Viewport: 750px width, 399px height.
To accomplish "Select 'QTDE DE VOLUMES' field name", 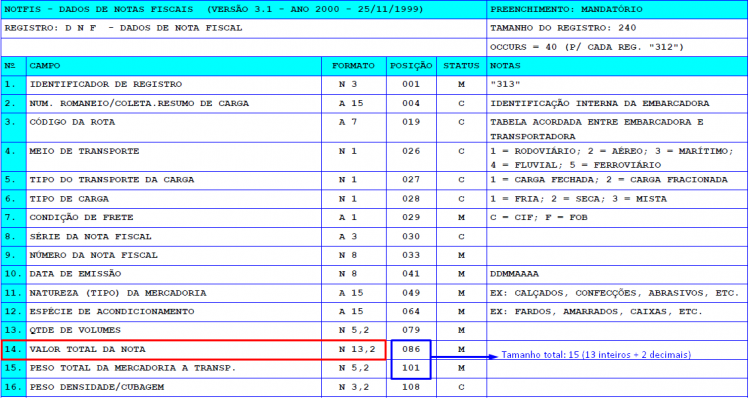I will [x=75, y=330].
